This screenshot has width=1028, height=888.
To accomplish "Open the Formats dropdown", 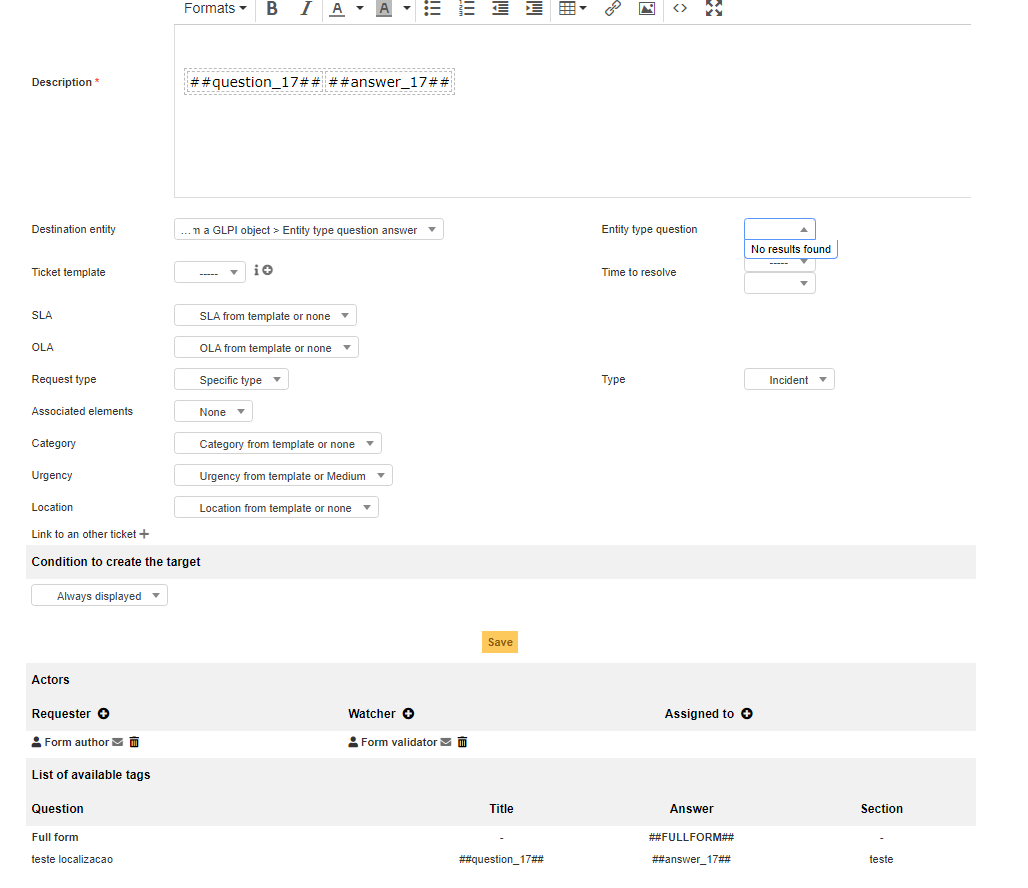I will [x=214, y=9].
